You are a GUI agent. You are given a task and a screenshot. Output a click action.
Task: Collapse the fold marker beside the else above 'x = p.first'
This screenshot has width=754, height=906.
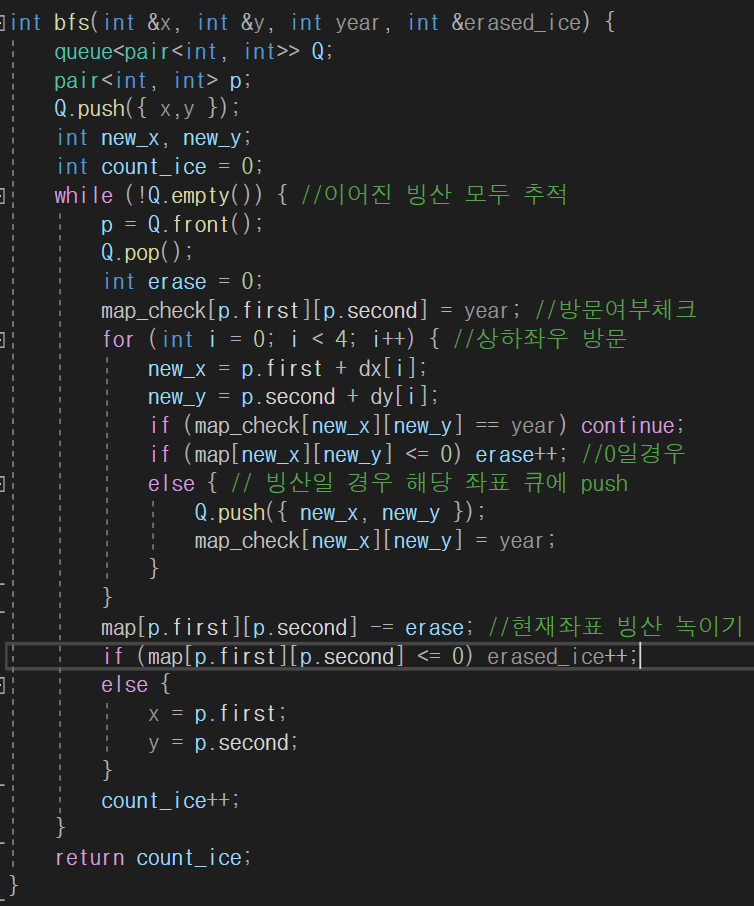2,685
